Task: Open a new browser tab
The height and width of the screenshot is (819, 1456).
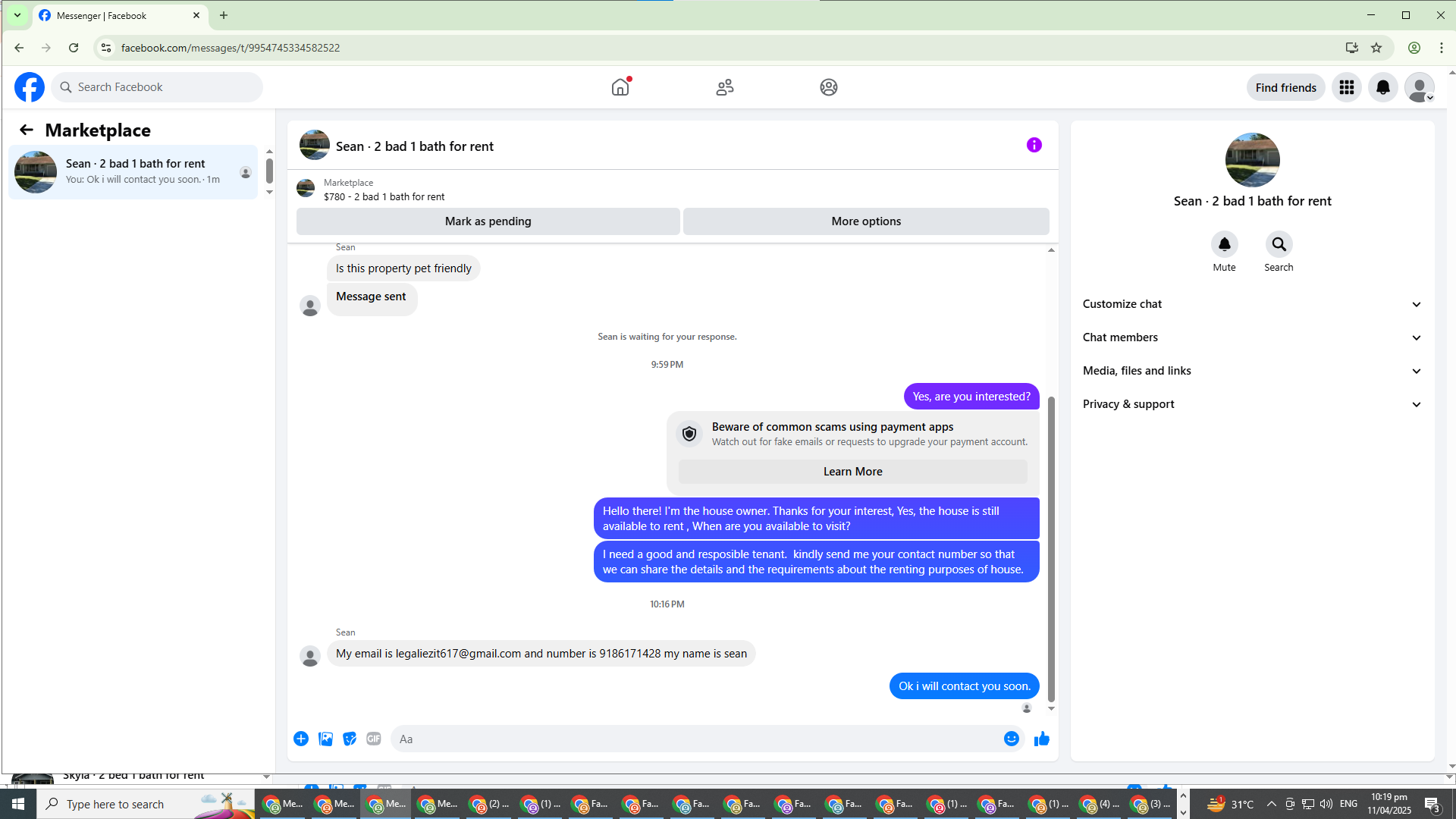Action: coord(224,15)
